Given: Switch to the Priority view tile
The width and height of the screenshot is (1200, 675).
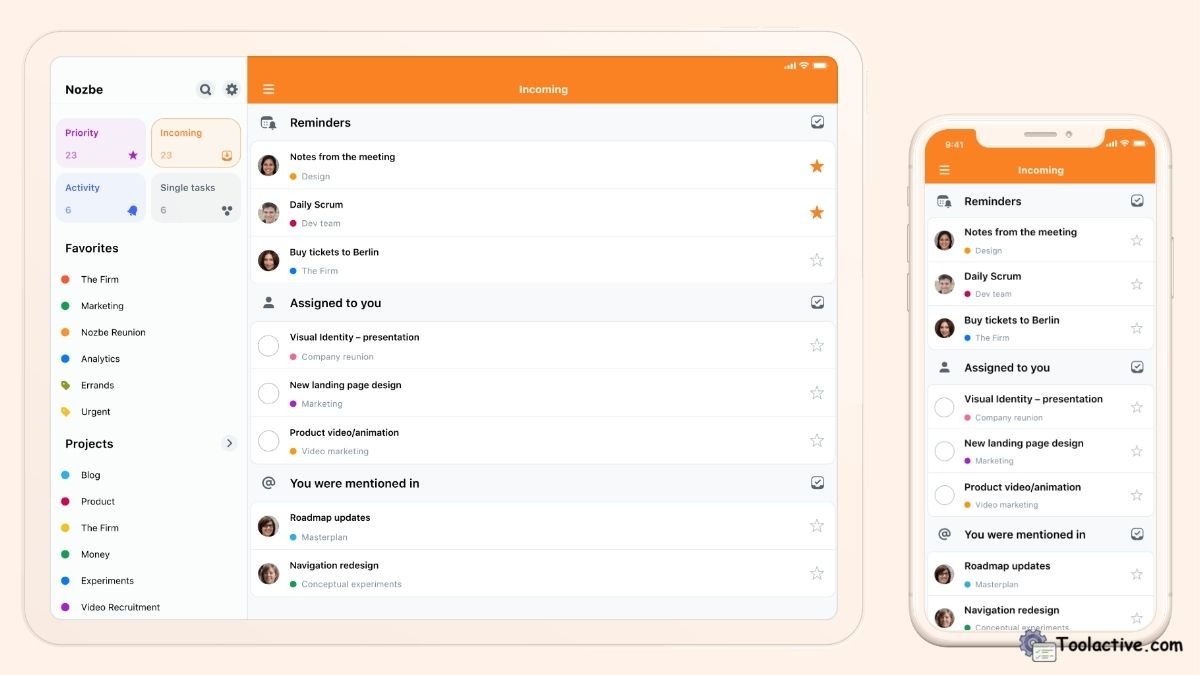Looking at the screenshot, I should click(x=101, y=143).
